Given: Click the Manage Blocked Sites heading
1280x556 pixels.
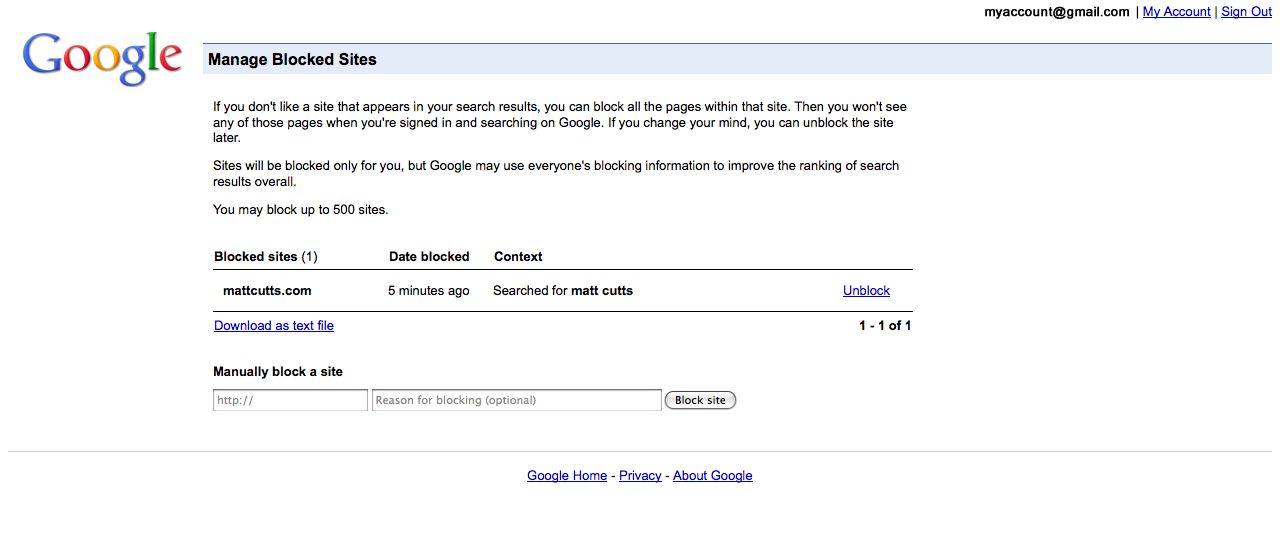Looking at the screenshot, I should (x=292, y=60).
